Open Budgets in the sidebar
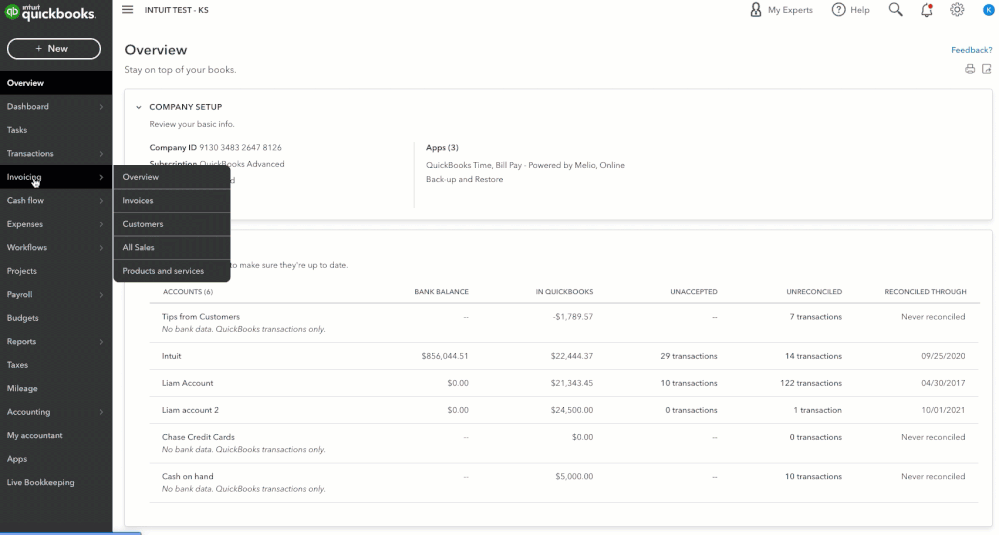This screenshot has height=535, width=999. [56, 318]
